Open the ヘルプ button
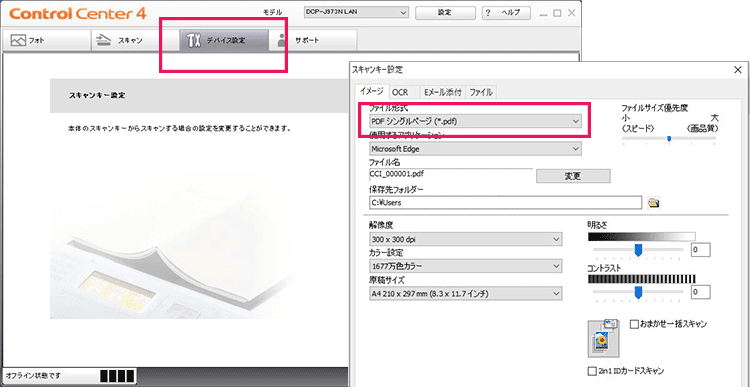Screen dimensions: 750x387 507,13
